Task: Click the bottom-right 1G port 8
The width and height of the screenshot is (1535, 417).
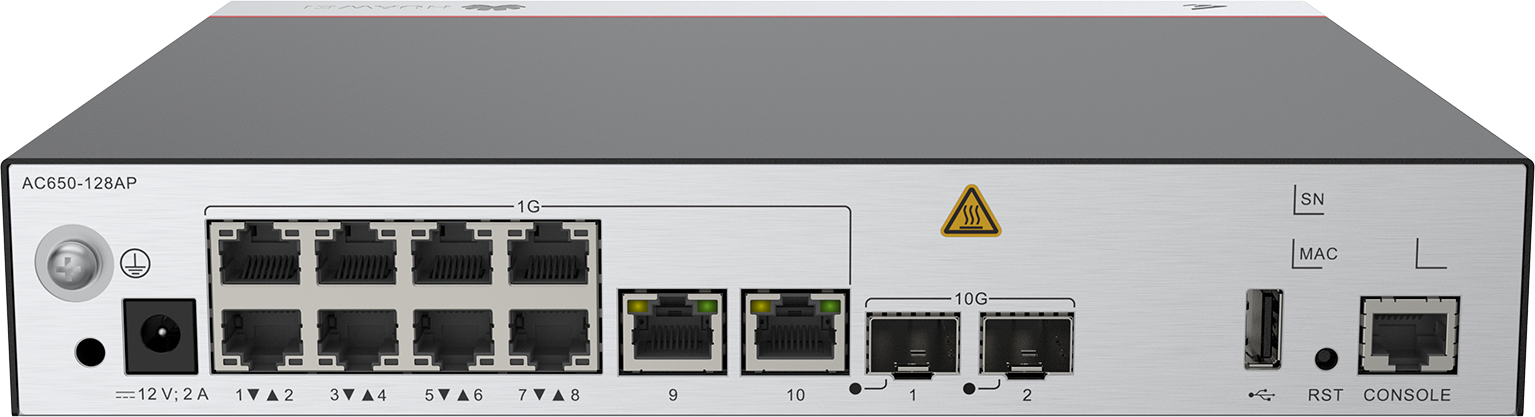Action: (548, 338)
